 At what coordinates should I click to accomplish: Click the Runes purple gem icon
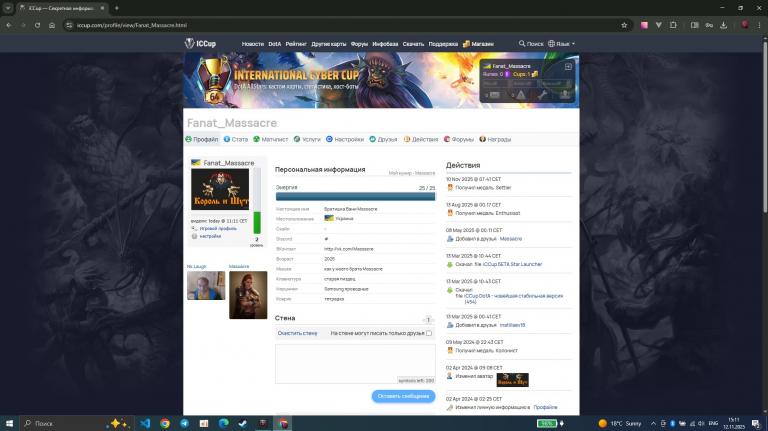click(507, 74)
